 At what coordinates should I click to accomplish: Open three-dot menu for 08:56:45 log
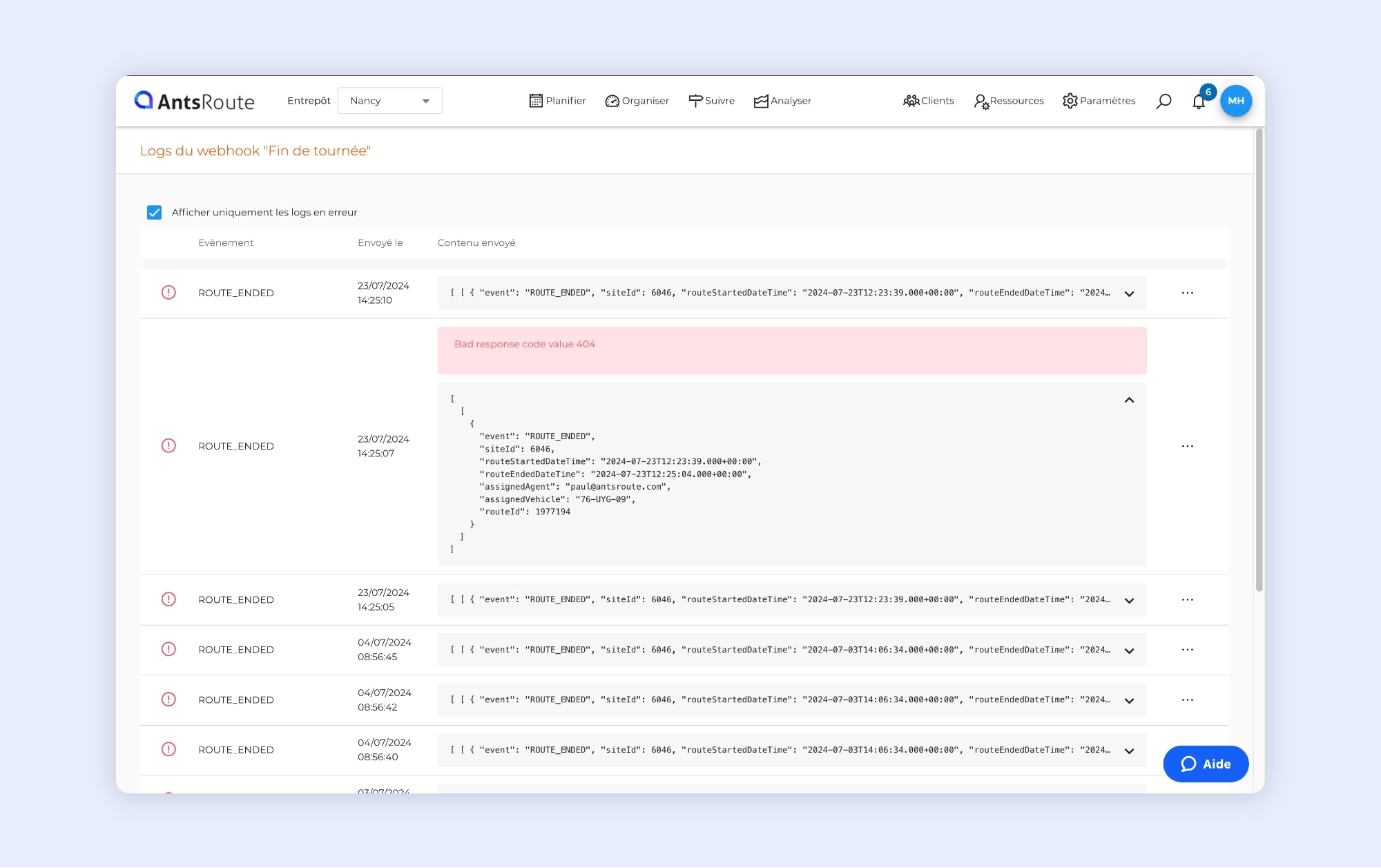(x=1187, y=650)
